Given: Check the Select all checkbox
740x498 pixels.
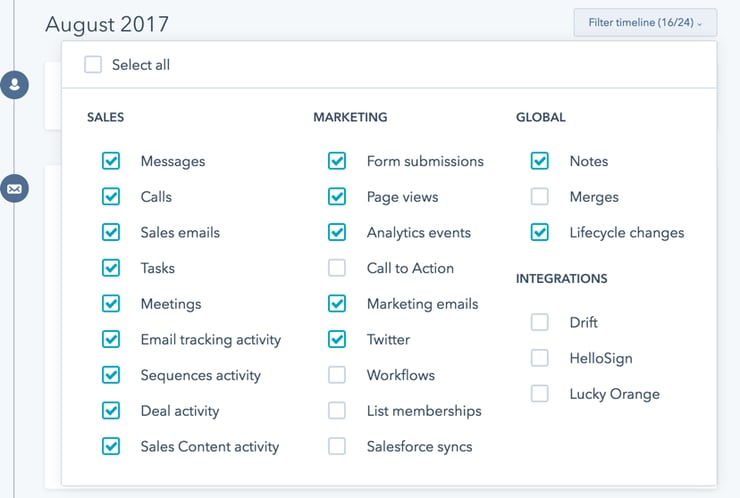Looking at the screenshot, I should click(94, 65).
